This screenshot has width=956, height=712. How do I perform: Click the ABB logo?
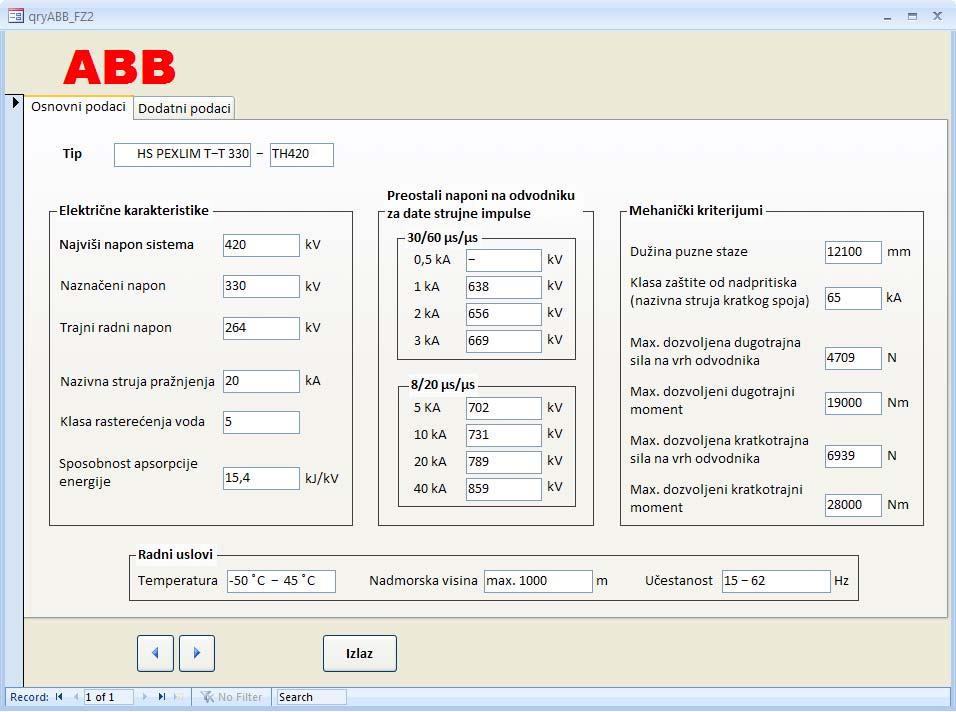(x=120, y=67)
